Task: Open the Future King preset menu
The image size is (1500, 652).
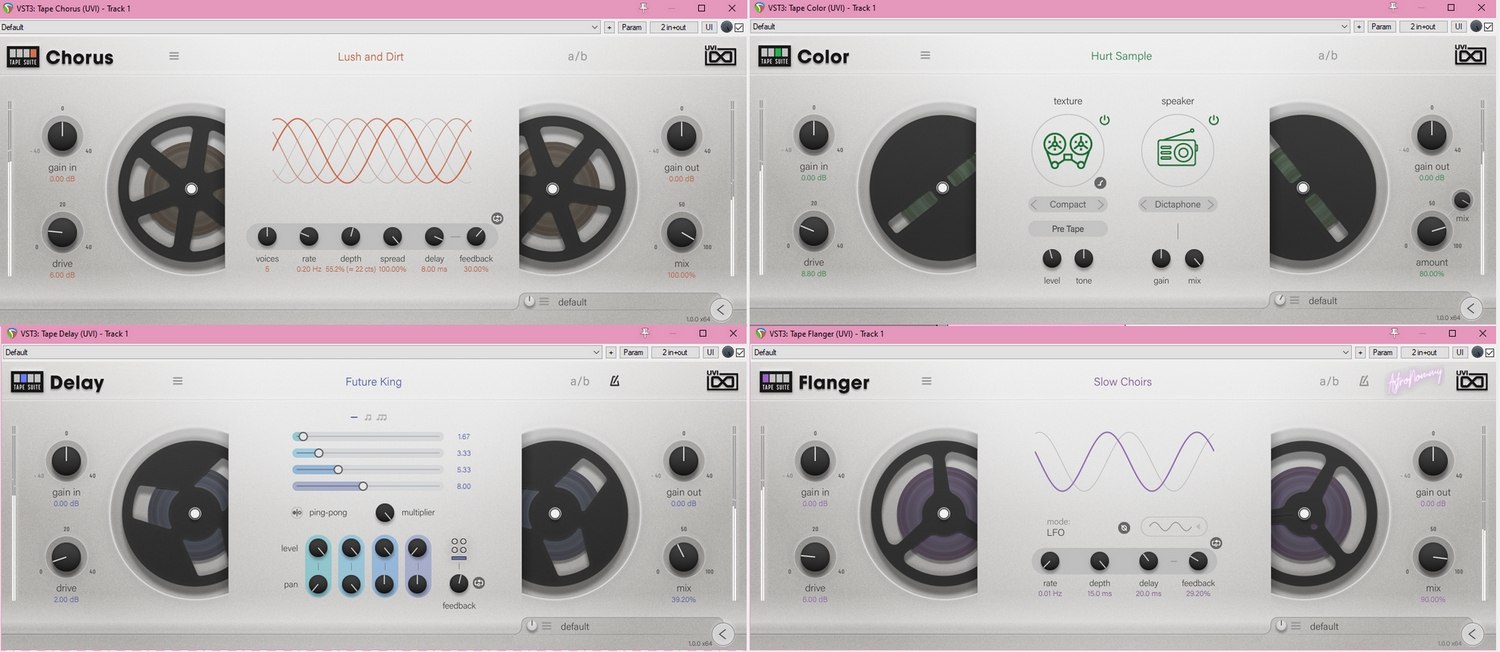Action: tap(374, 381)
